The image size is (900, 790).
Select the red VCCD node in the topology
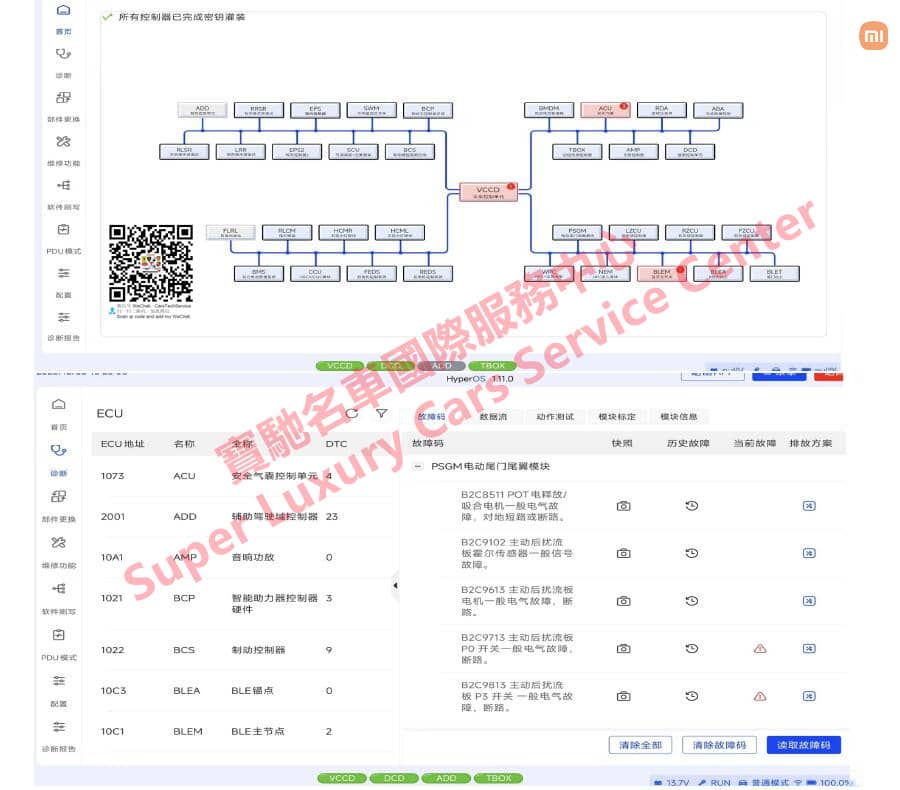click(488, 192)
